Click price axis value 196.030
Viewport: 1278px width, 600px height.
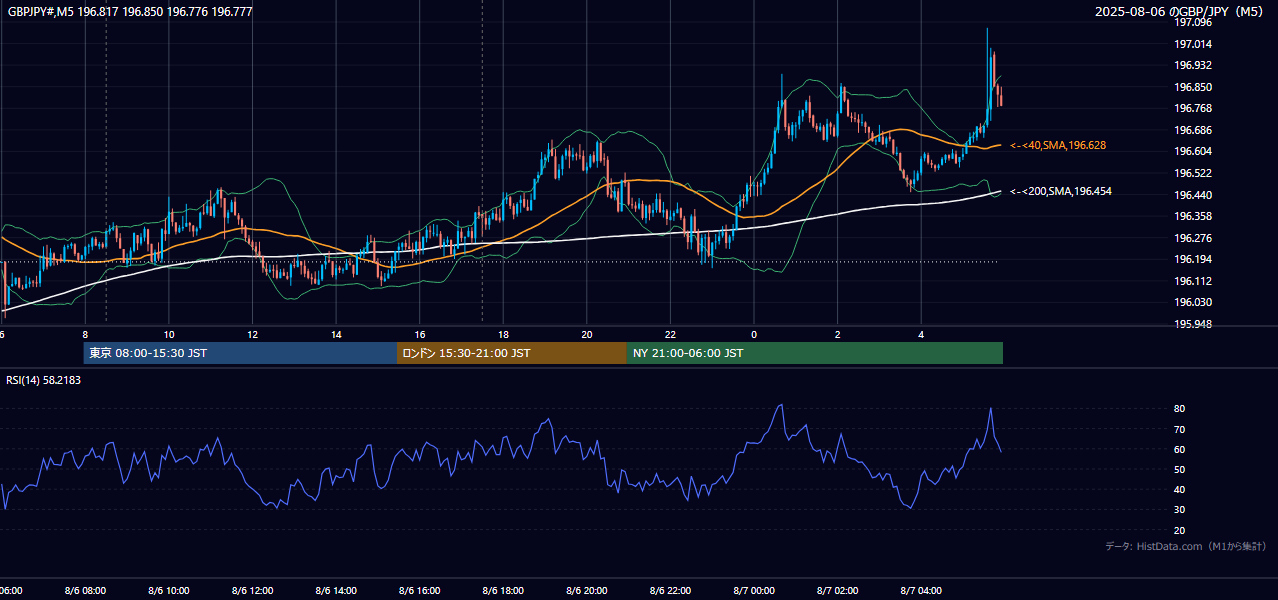(1193, 302)
